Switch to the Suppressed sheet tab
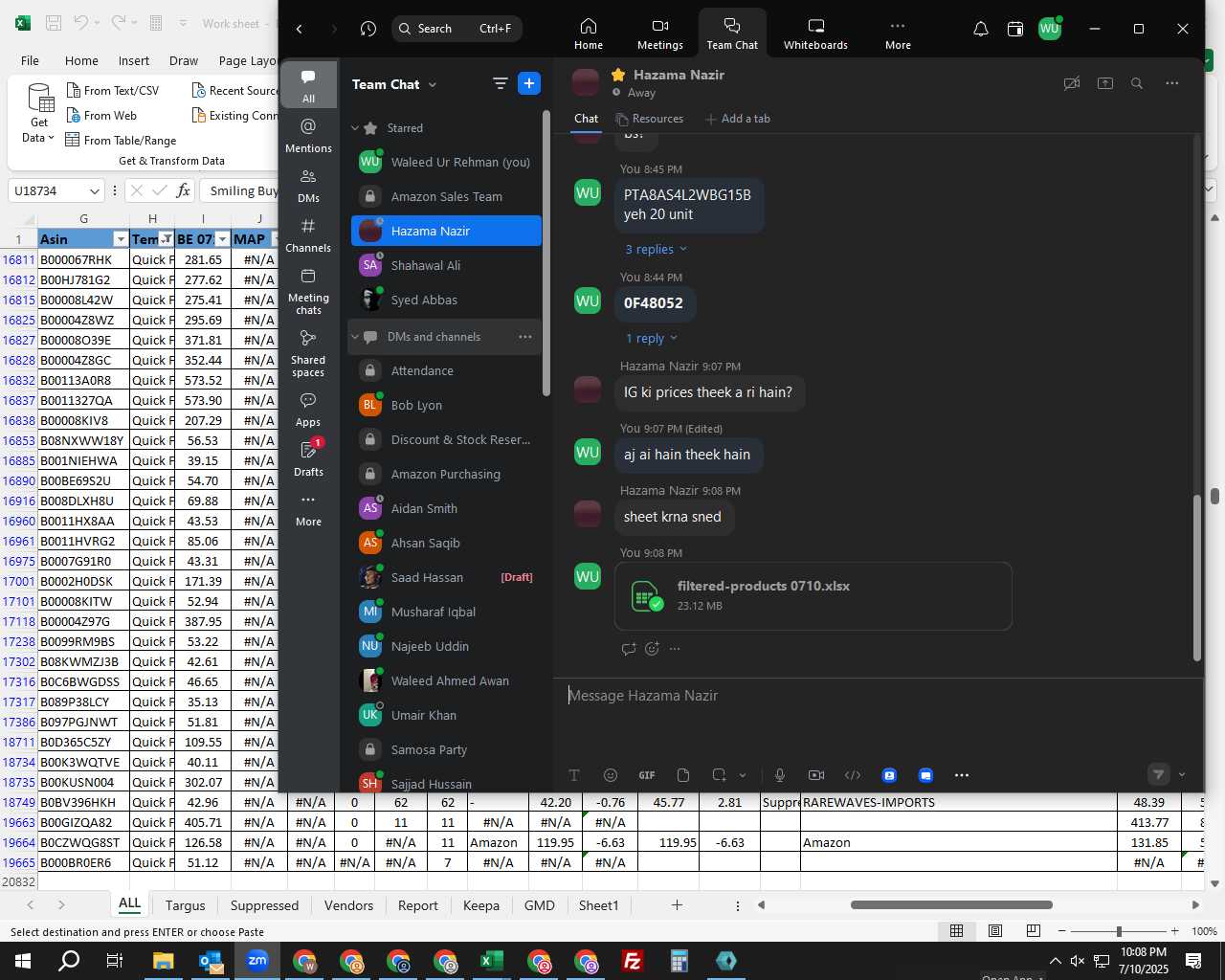Image resolution: width=1225 pixels, height=980 pixels. tap(264, 905)
